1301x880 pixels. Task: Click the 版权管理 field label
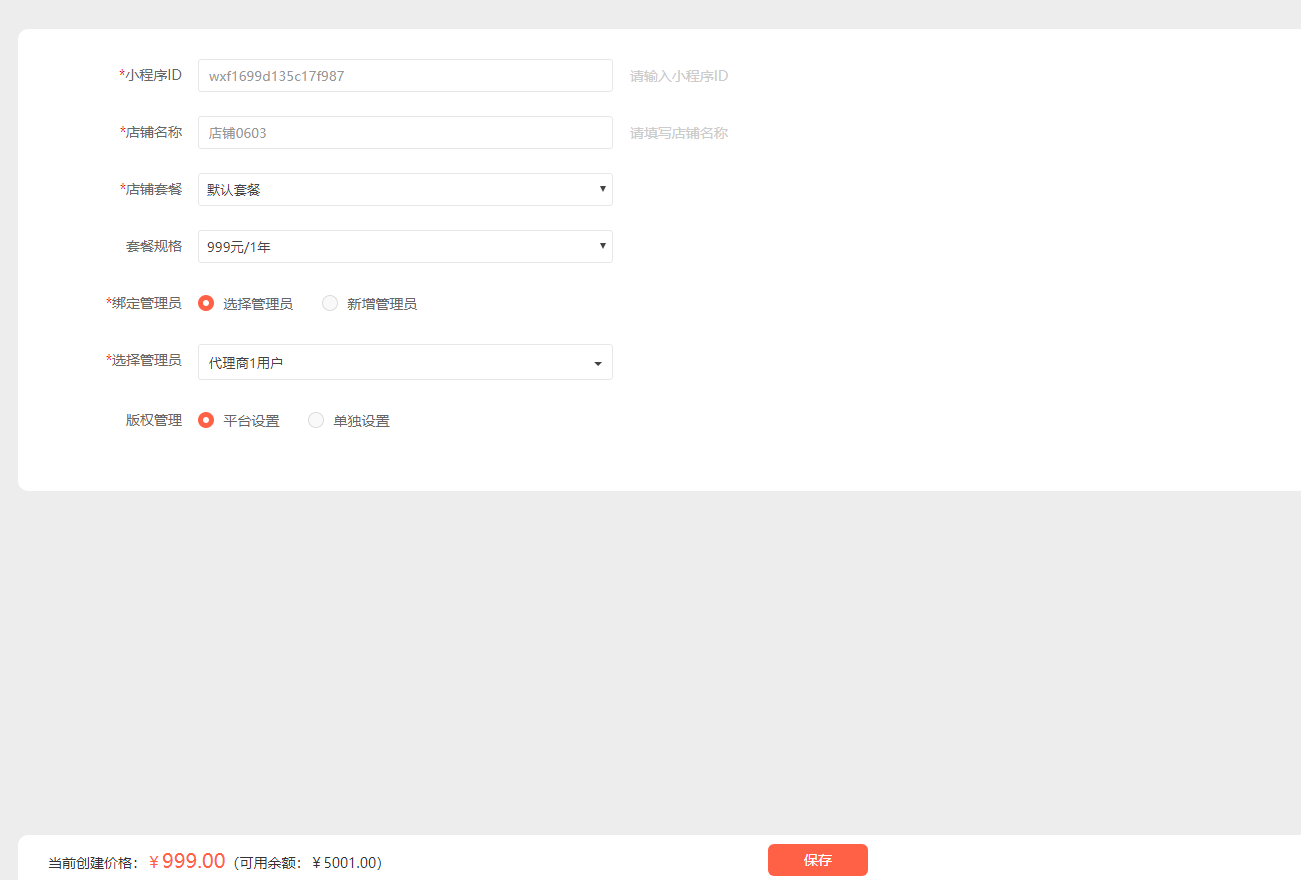(x=153, y=421)
